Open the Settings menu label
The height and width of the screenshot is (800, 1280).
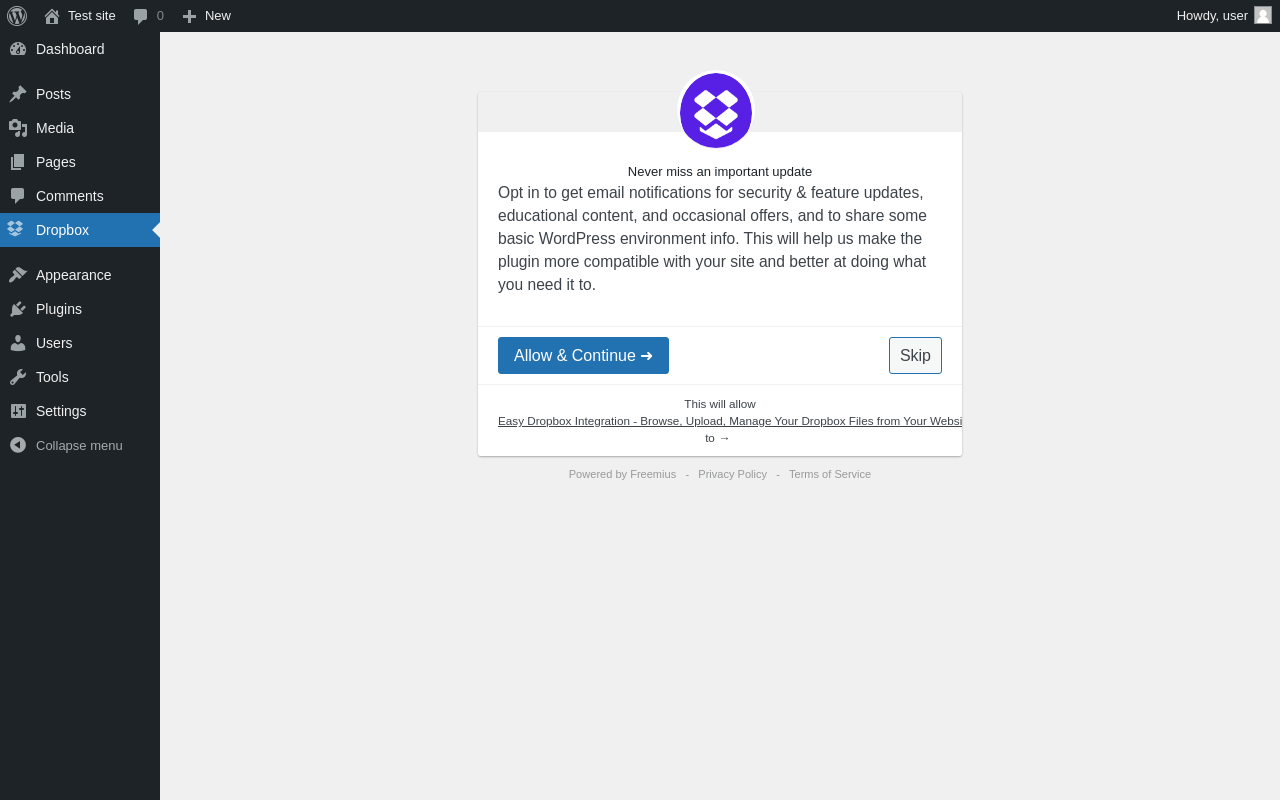click(x=61, y=411)
